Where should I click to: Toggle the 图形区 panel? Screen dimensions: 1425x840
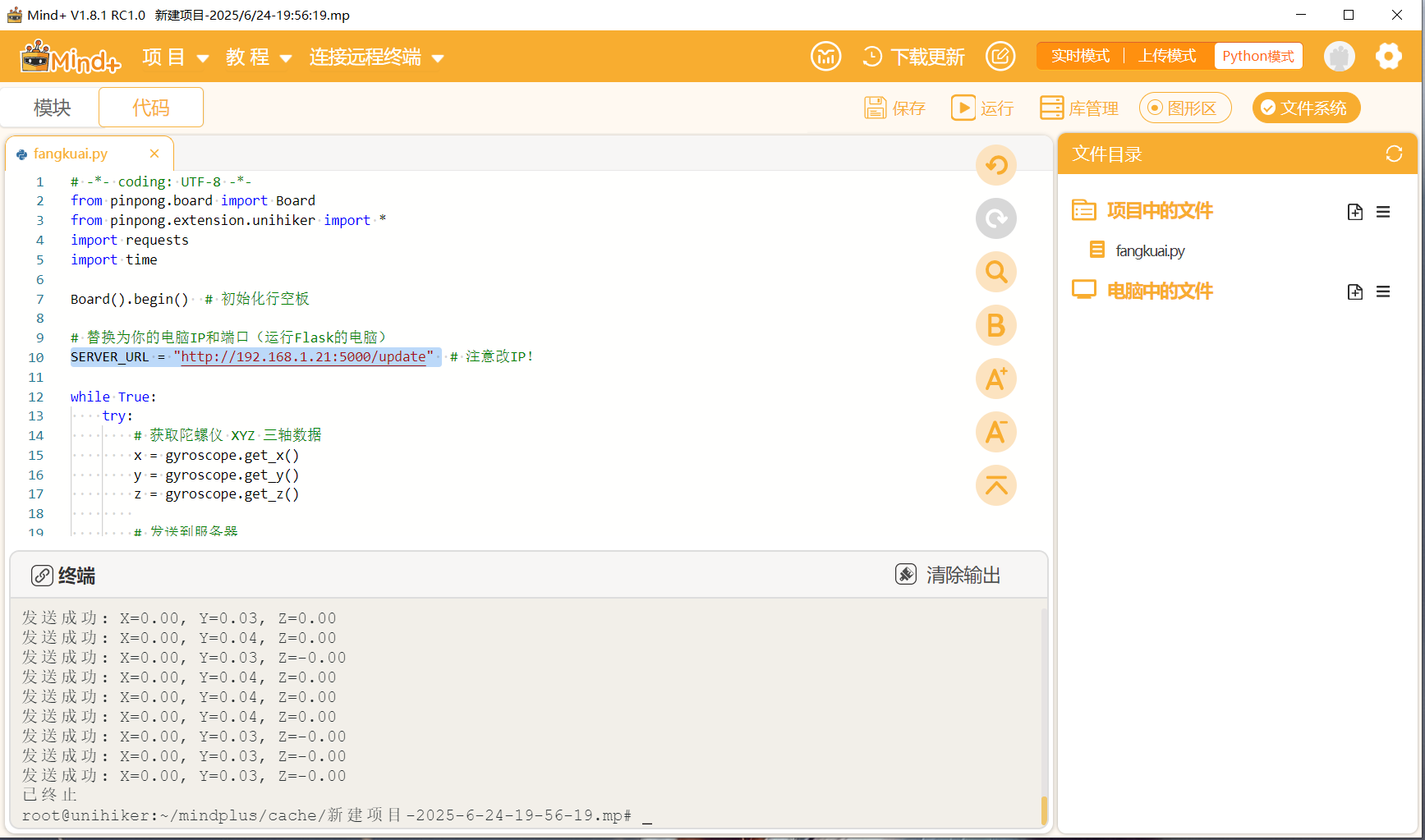pyautogui.click(x=1185, y=108)
